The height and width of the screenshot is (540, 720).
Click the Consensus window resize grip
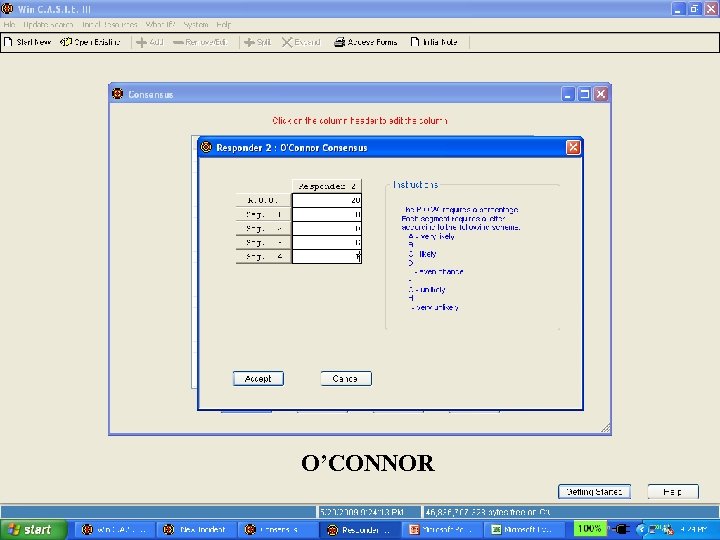tap(606, 428)
